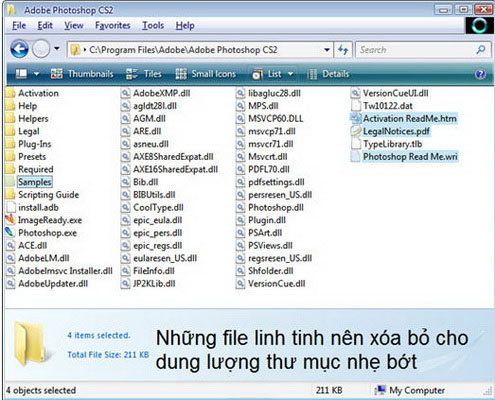The image size is (495, 400).
Task: Open the List view dropdown arrow
Action: [x=291, y=74]
